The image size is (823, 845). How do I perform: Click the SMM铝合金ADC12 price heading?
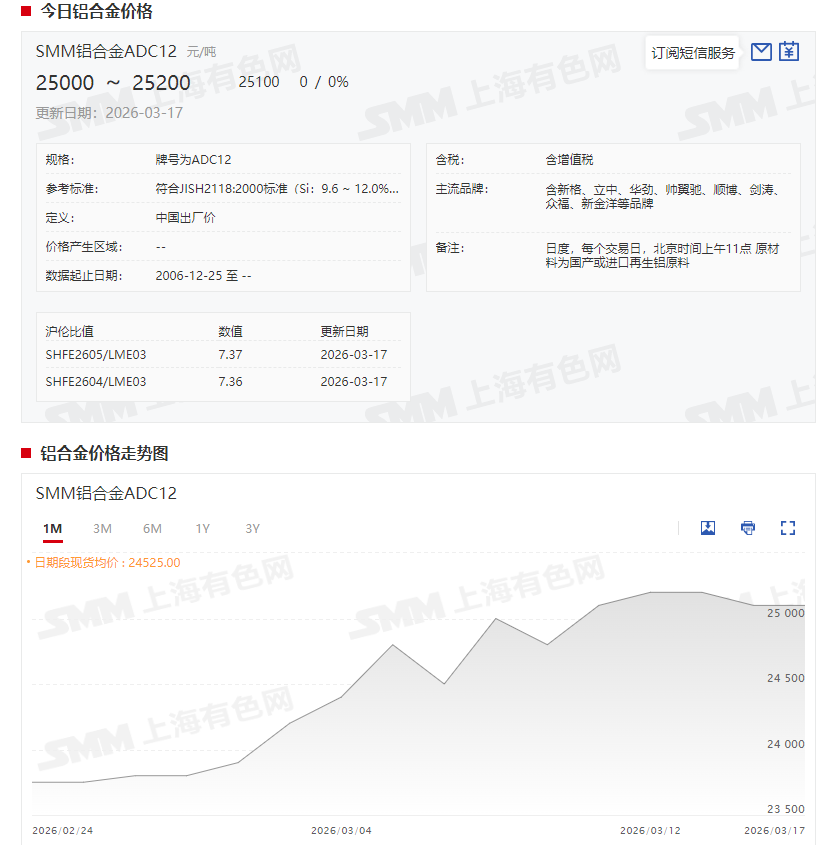(x=106, y=51)
